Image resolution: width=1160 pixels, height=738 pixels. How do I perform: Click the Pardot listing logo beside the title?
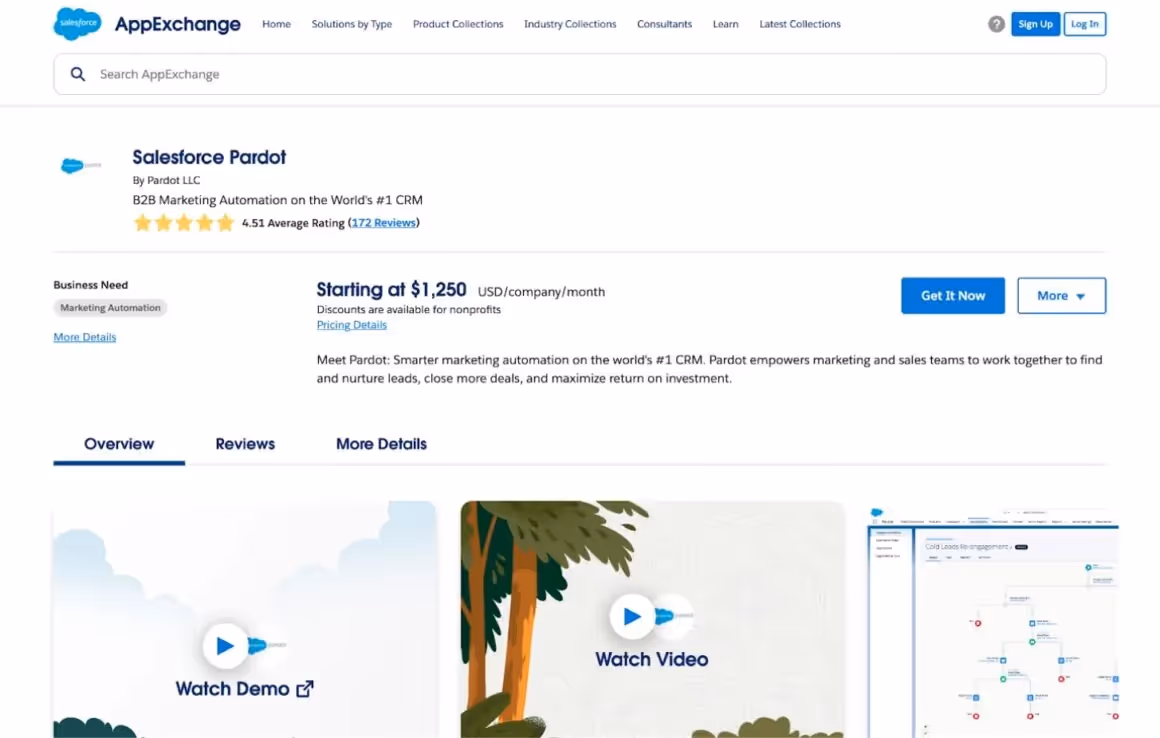[81, 165]
